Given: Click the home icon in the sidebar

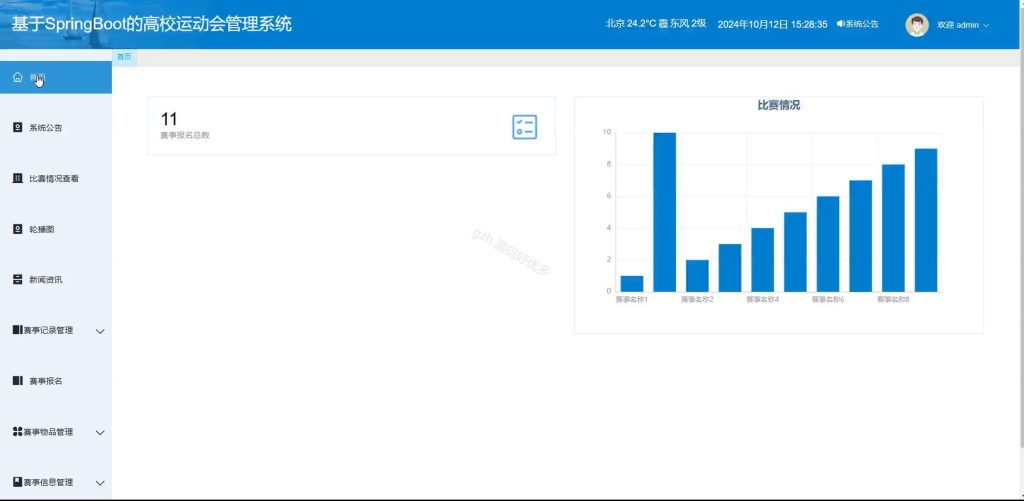Looking at the screenshot, I should [x=18, y=78].
